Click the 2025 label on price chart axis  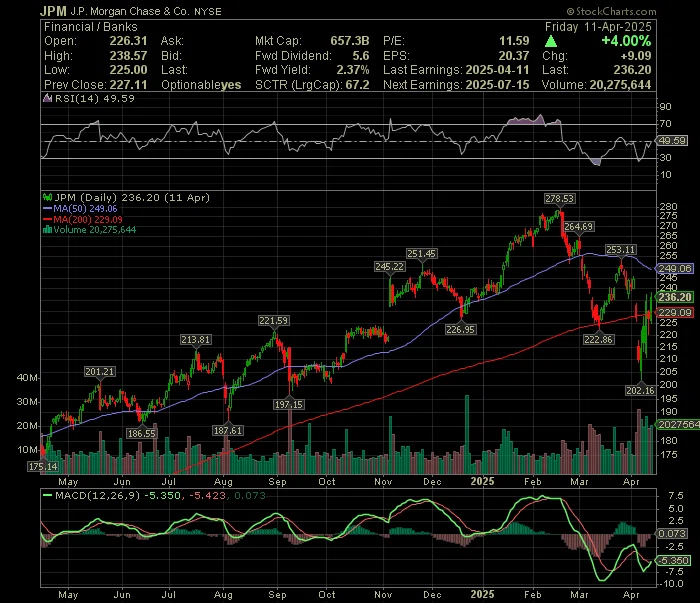coord(483,482)
